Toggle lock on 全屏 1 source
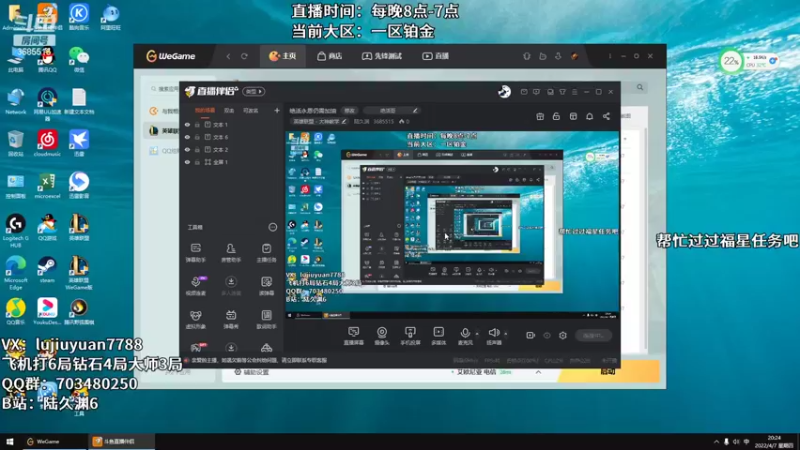 197,162
